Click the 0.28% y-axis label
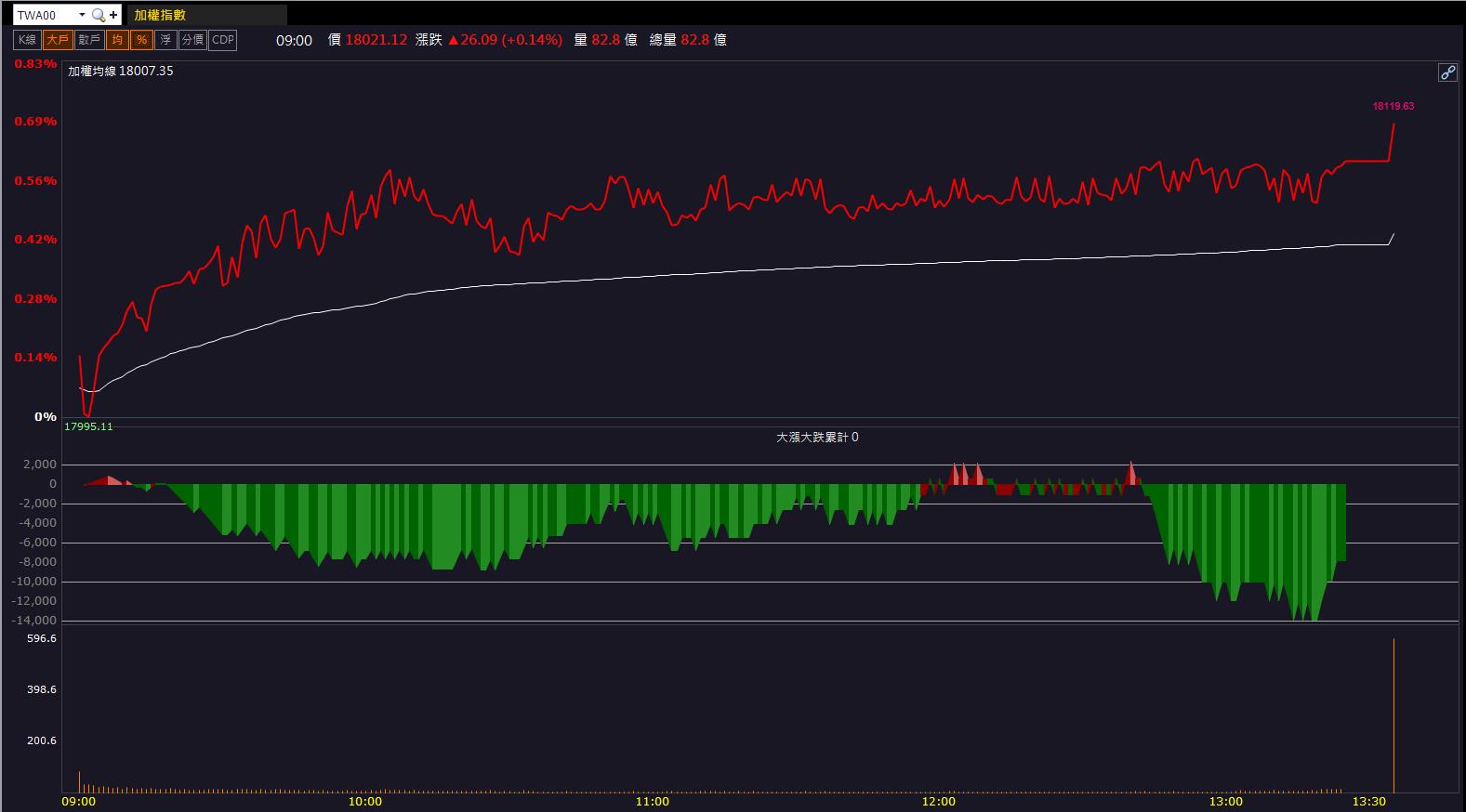Image resolution: width=1466 pixels, height=812 pixels. 35,298
